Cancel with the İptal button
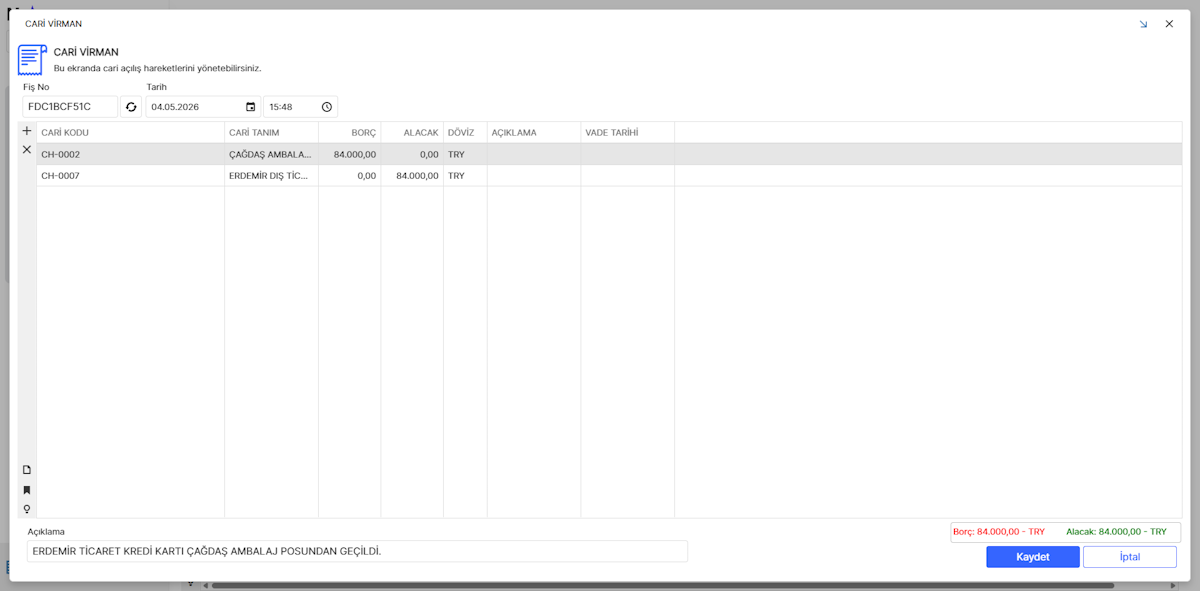 (x=1130, y=557)
